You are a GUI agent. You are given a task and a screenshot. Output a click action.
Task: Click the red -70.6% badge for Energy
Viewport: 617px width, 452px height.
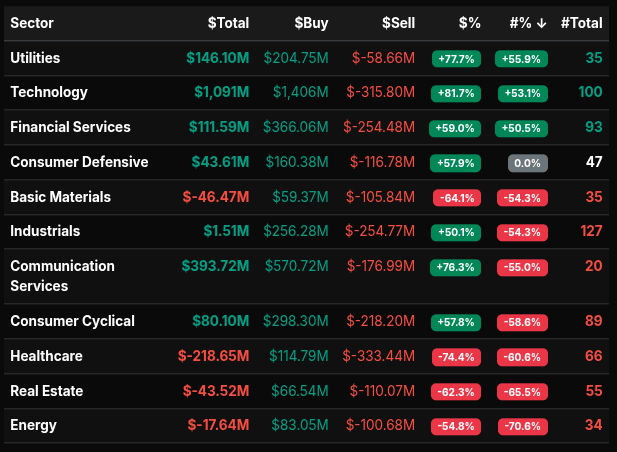[523, 426]
